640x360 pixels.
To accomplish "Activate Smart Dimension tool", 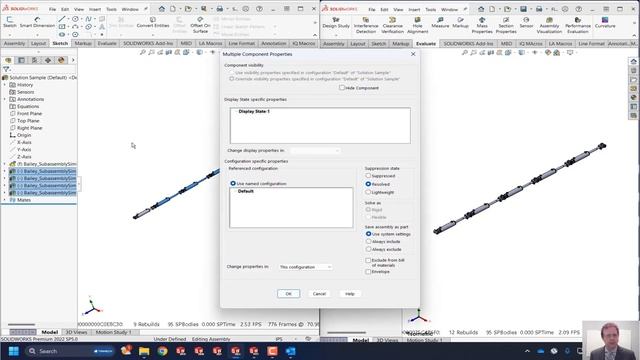I will tap(37, 22).
